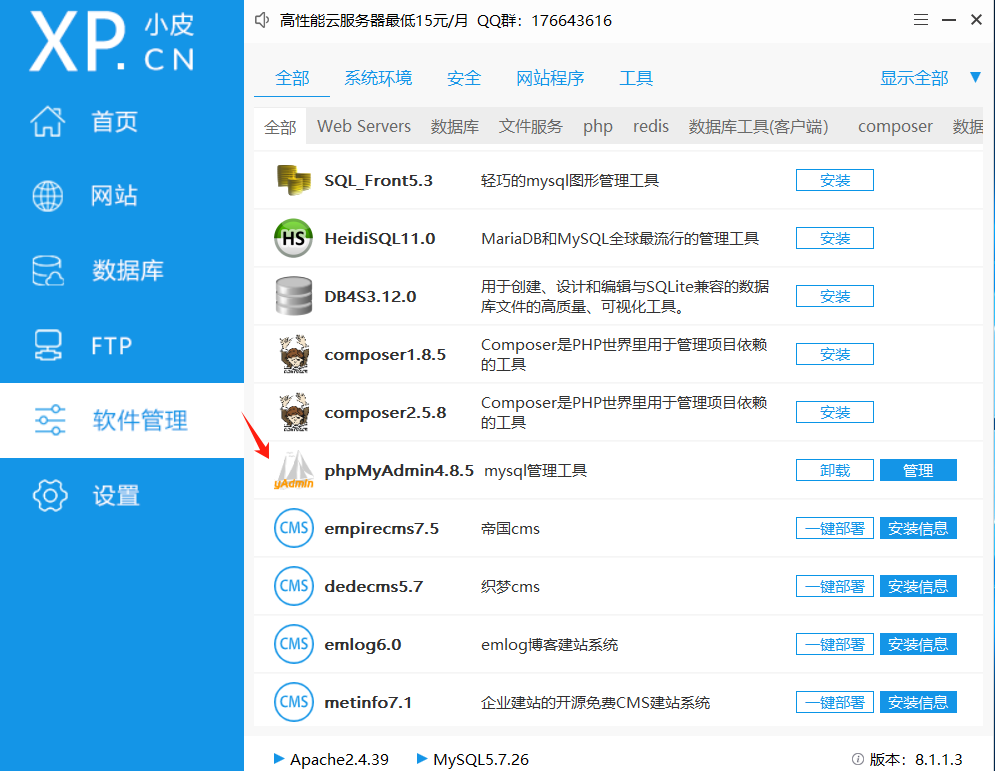995x771 pixels.
Task: Uninstall phpMyAdmin4.8.5 with 卸载 button
Action: 834,470
